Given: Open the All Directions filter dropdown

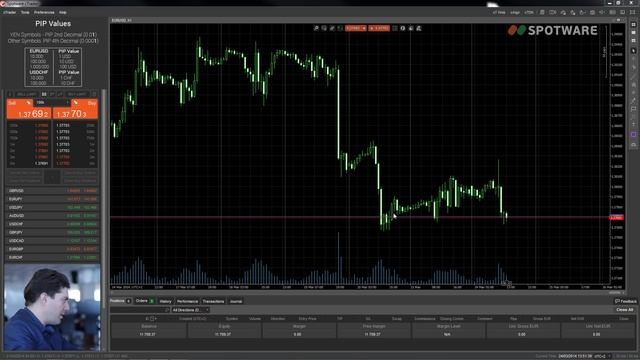Looking at the screenshot, I should point(190,310).
